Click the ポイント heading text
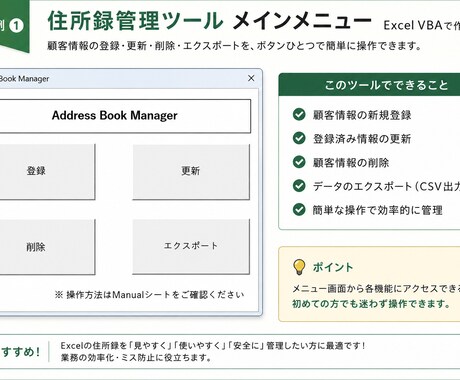 tap(333, 267)
